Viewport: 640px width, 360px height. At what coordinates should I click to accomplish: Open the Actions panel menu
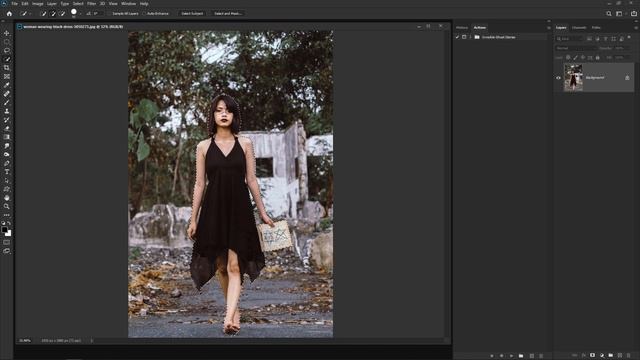[549, 28]
